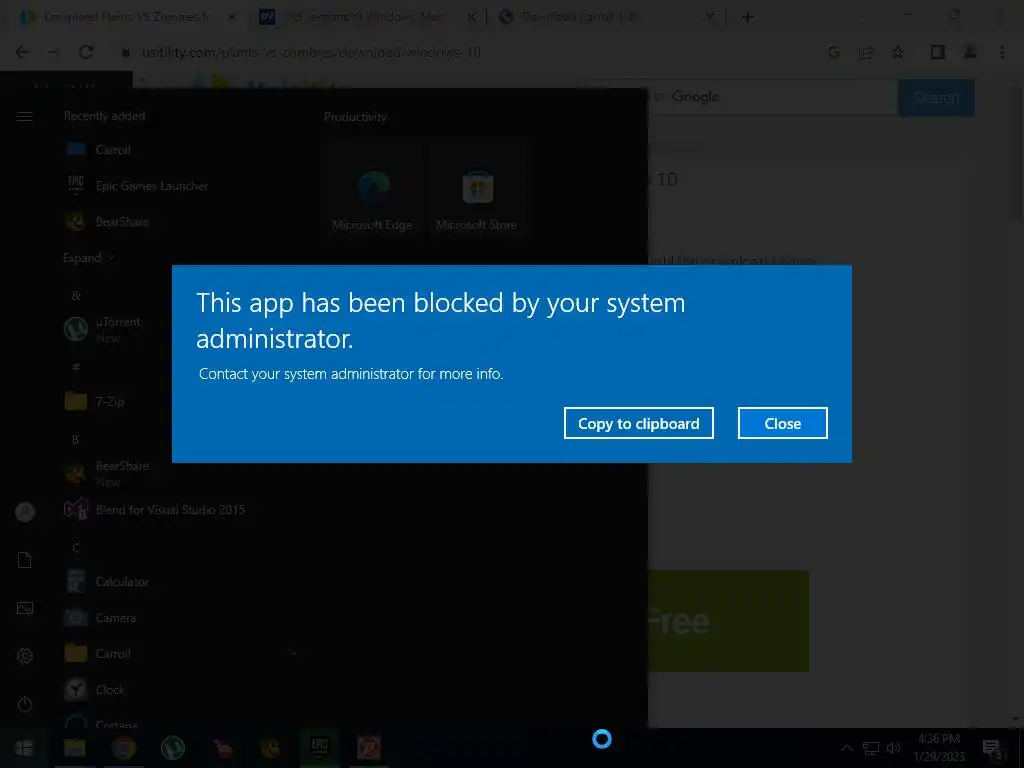
Task: Show hidden system tray icons
Action: (846, 748)
